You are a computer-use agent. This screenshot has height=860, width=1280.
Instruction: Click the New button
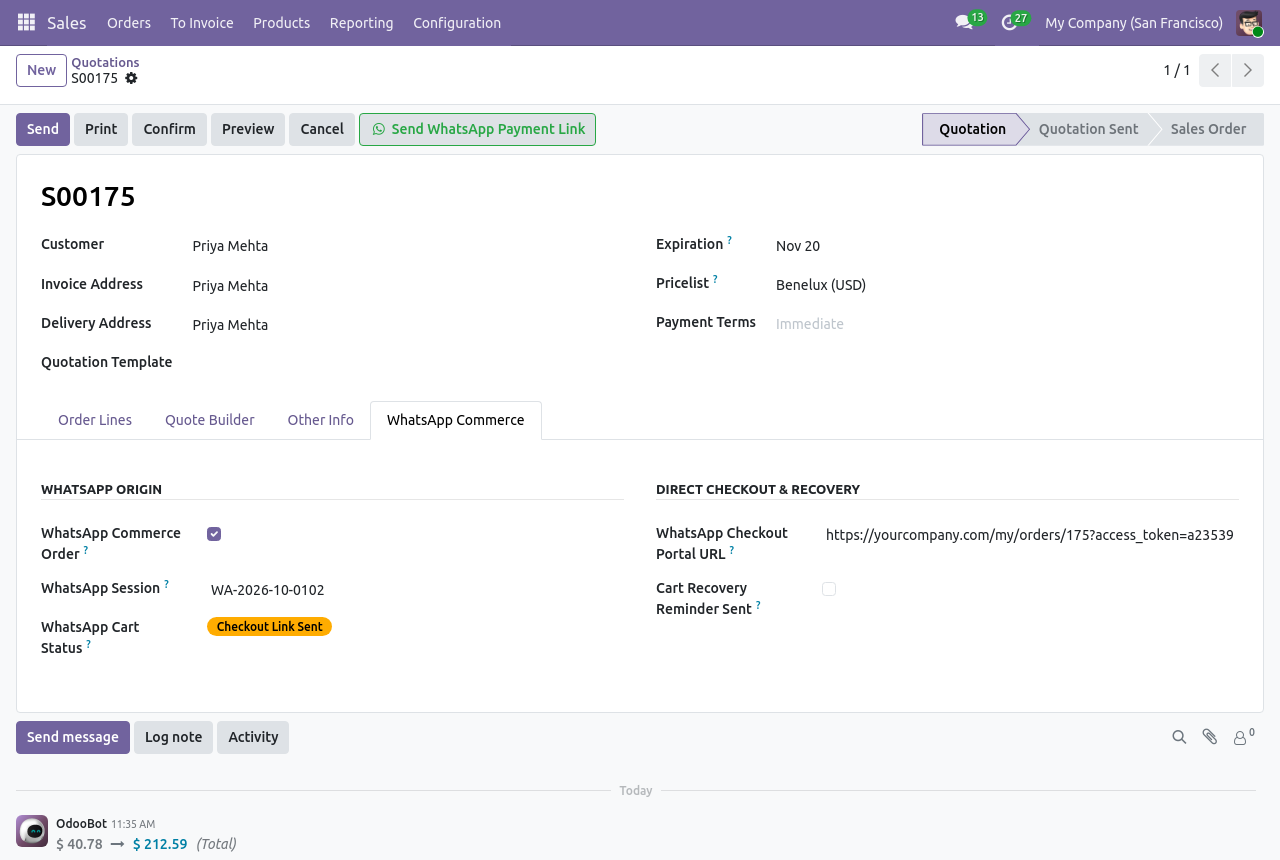point(41,70)
